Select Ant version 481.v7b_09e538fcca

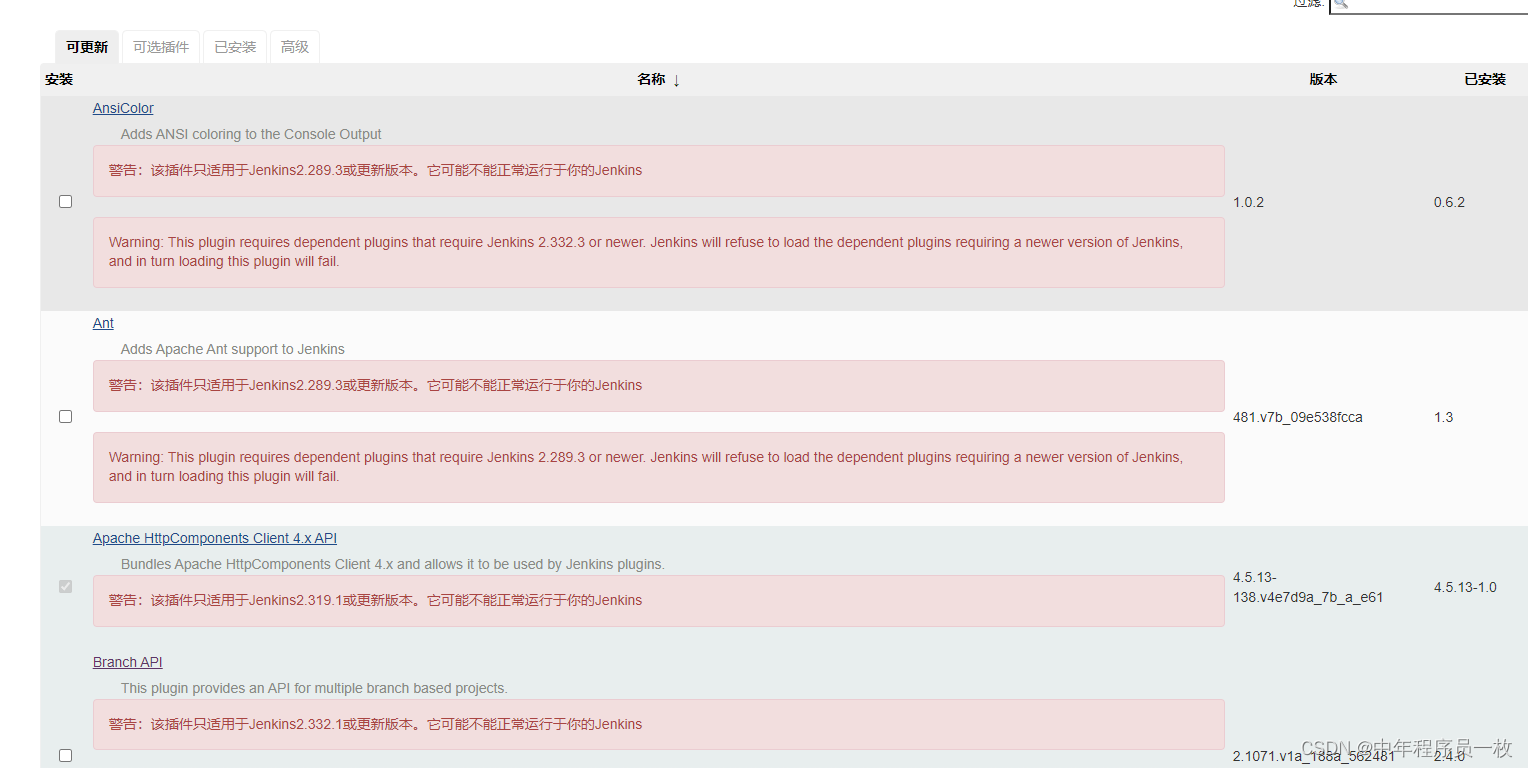click(1298, 417)
